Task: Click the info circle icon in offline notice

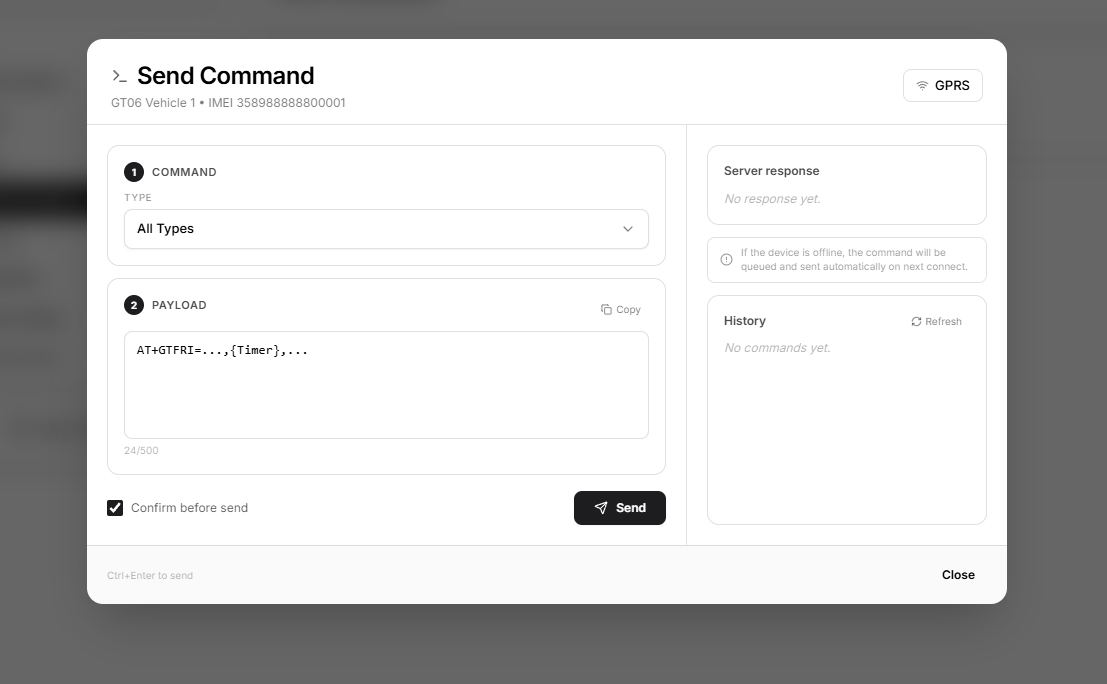Action: point(726,260)
